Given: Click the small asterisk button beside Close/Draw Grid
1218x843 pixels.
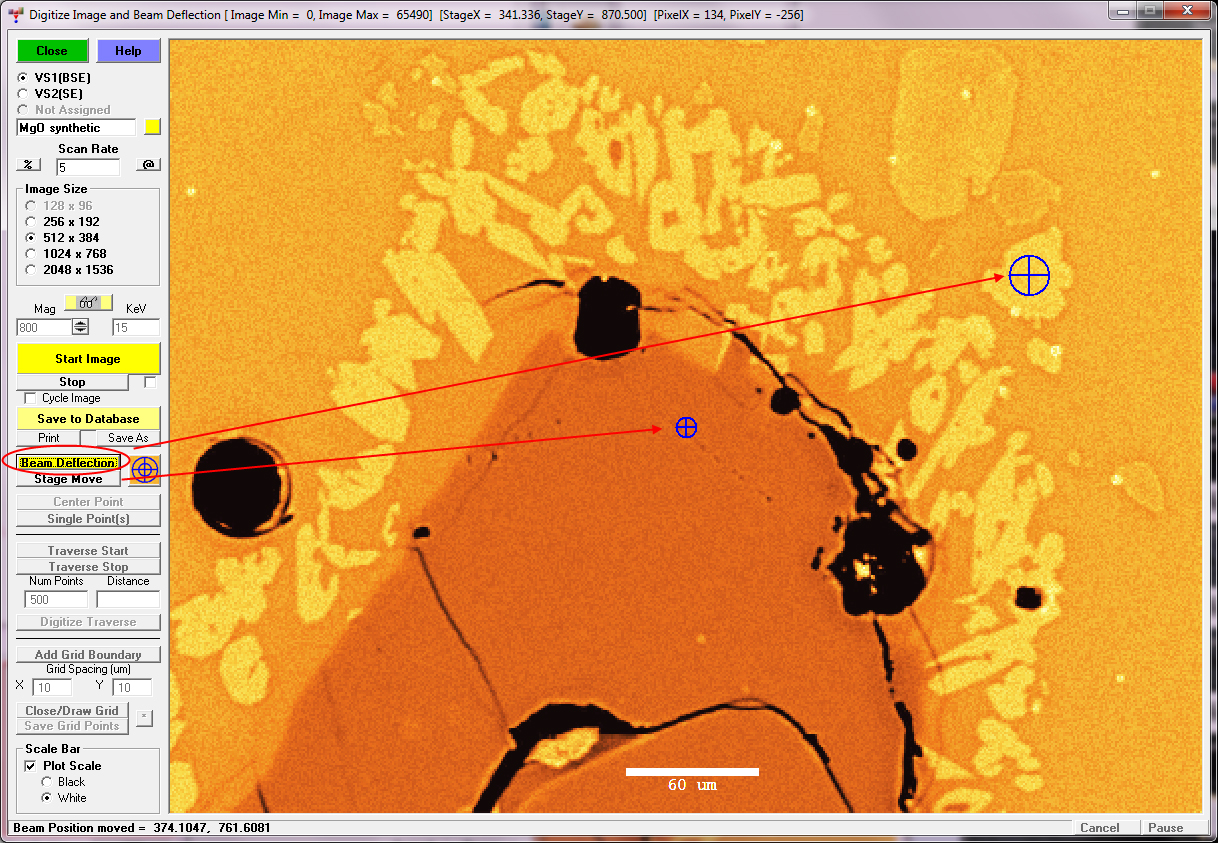Looking at the screenshot, I should click(x=144, y=717).
